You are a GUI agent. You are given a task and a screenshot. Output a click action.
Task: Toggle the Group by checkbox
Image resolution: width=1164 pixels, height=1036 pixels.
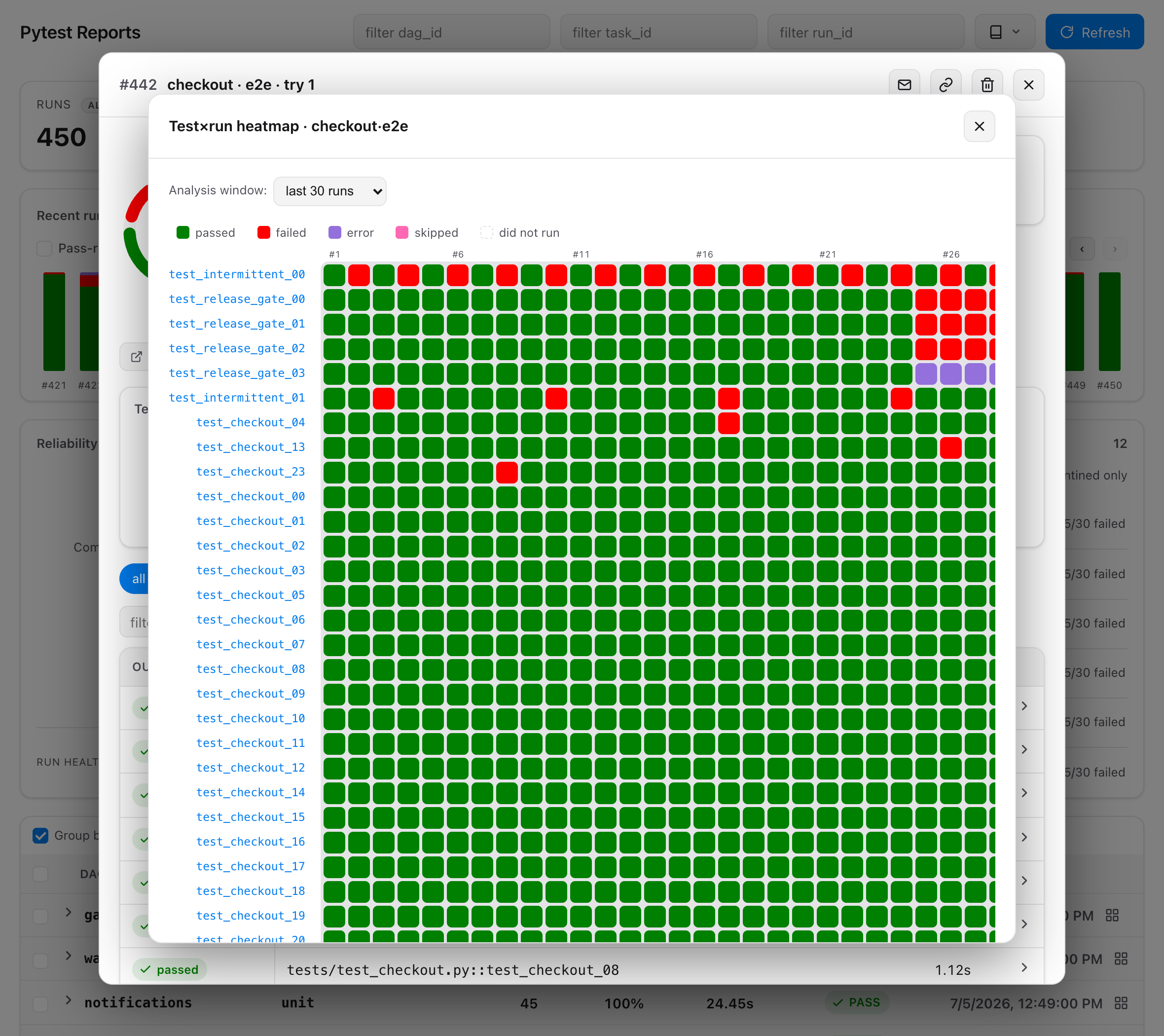click(x=40, y=836)
